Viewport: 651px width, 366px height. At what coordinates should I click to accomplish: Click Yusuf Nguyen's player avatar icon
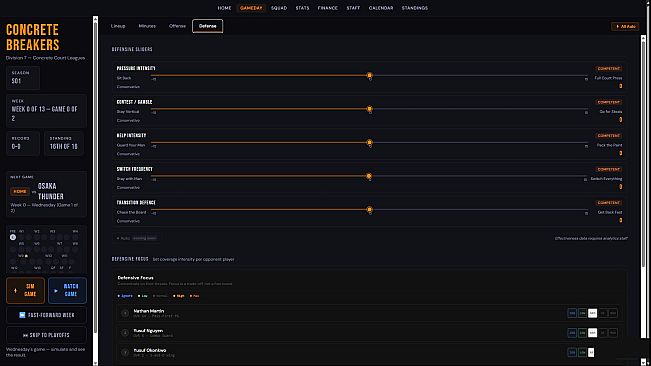(125, 333)
